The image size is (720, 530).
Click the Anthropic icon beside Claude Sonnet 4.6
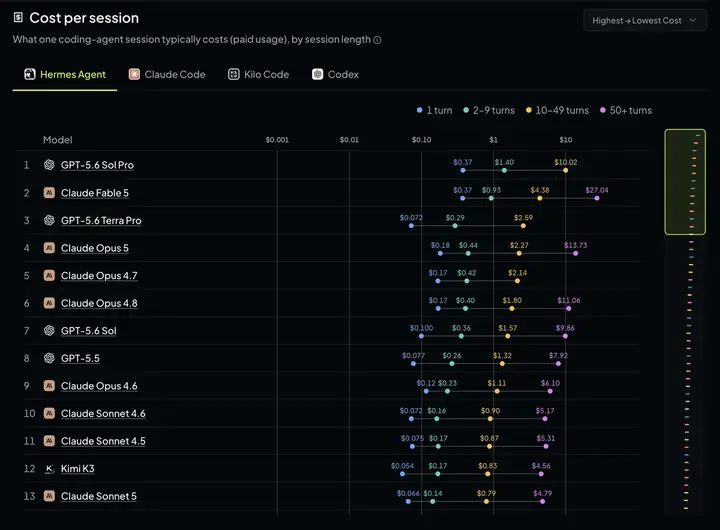pos(49,413)
